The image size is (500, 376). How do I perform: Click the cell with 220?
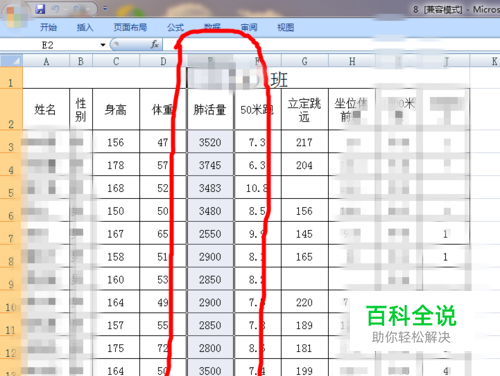[x=305, y=302]
